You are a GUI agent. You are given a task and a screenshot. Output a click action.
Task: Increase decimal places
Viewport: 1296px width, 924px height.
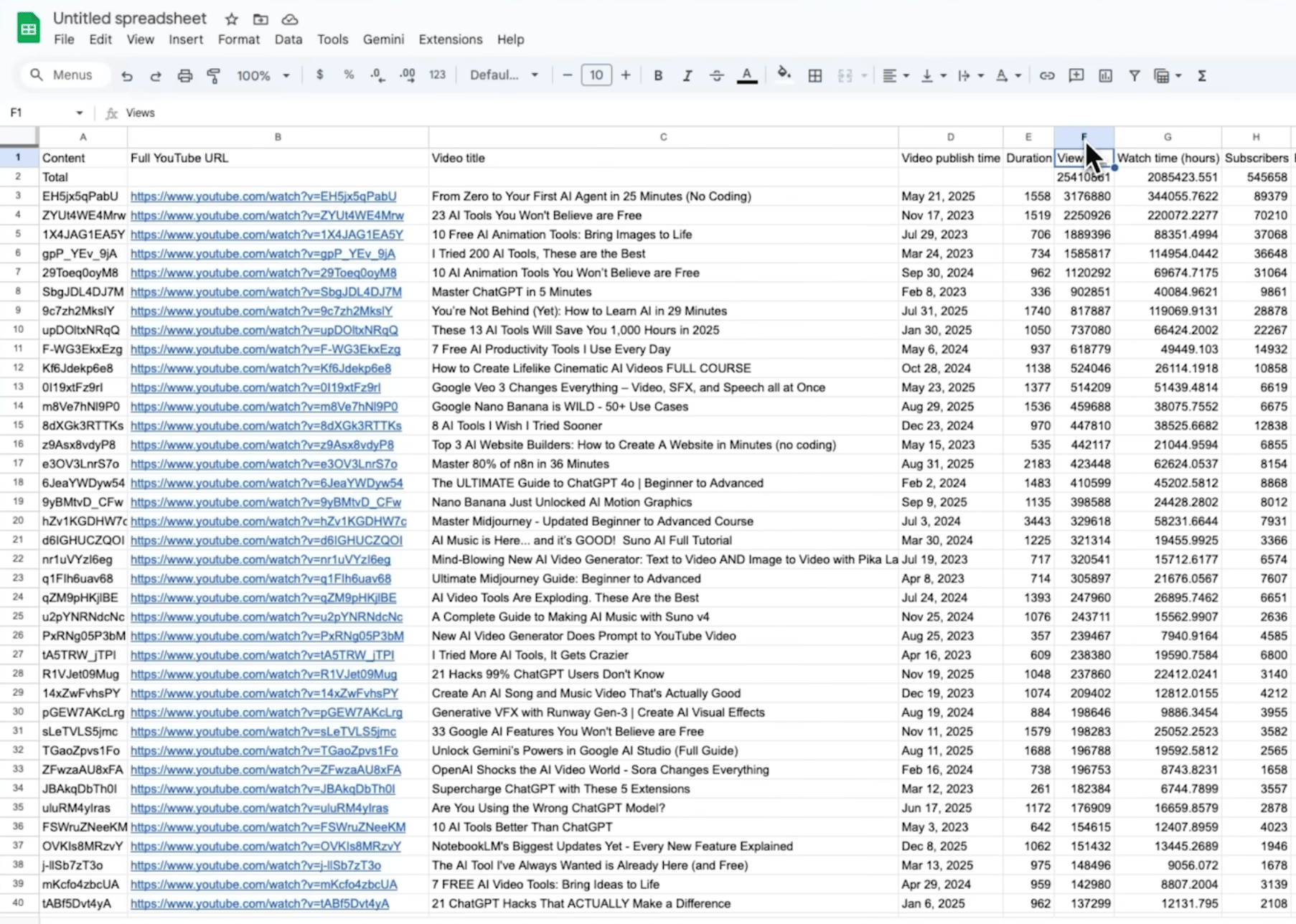pyautogui.click(x=408, y=75)
